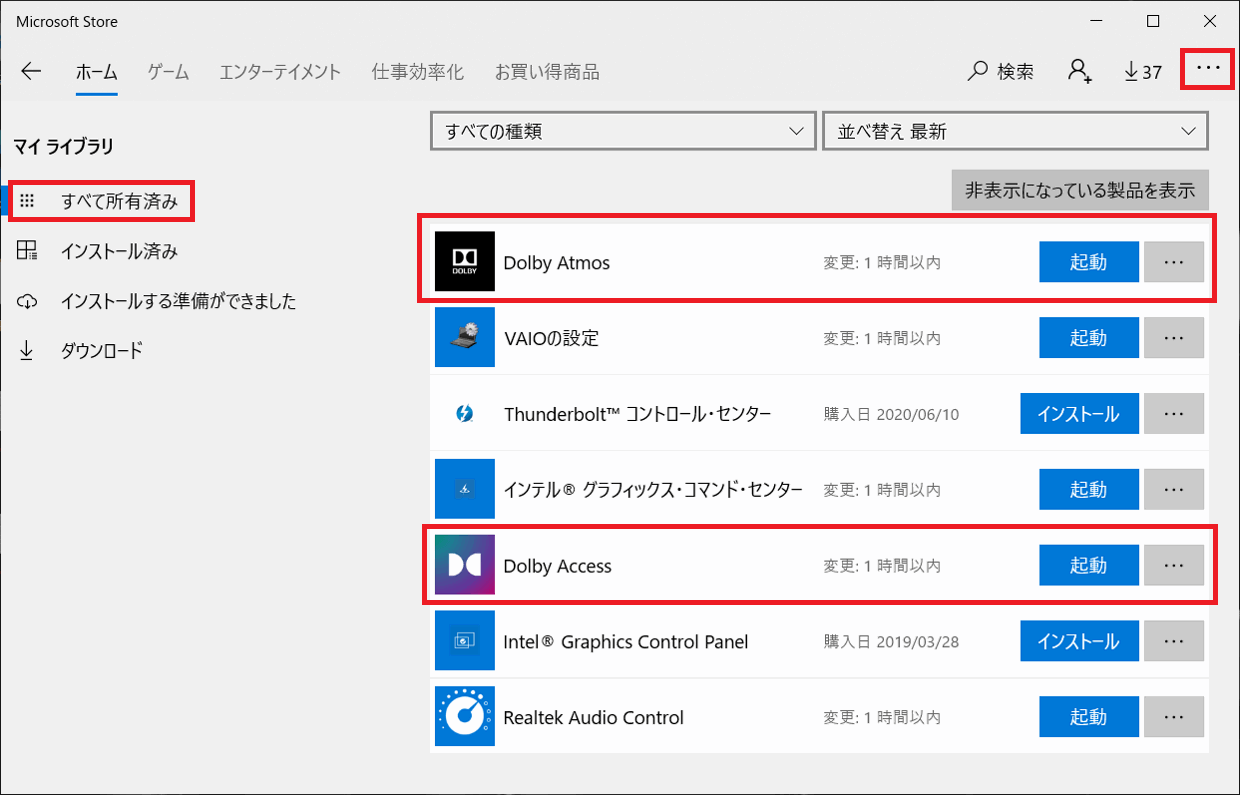The height and width of the screenshot is (795, 1240).
Task: Click the Realtek Audio Control name
Action: click(594, 718)
